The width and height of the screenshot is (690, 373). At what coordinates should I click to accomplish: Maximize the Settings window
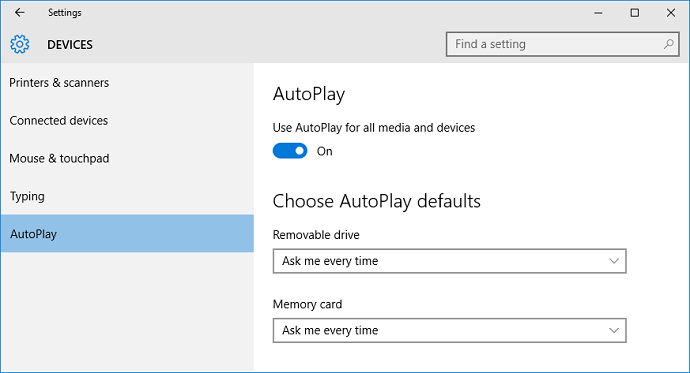point(635,13)
